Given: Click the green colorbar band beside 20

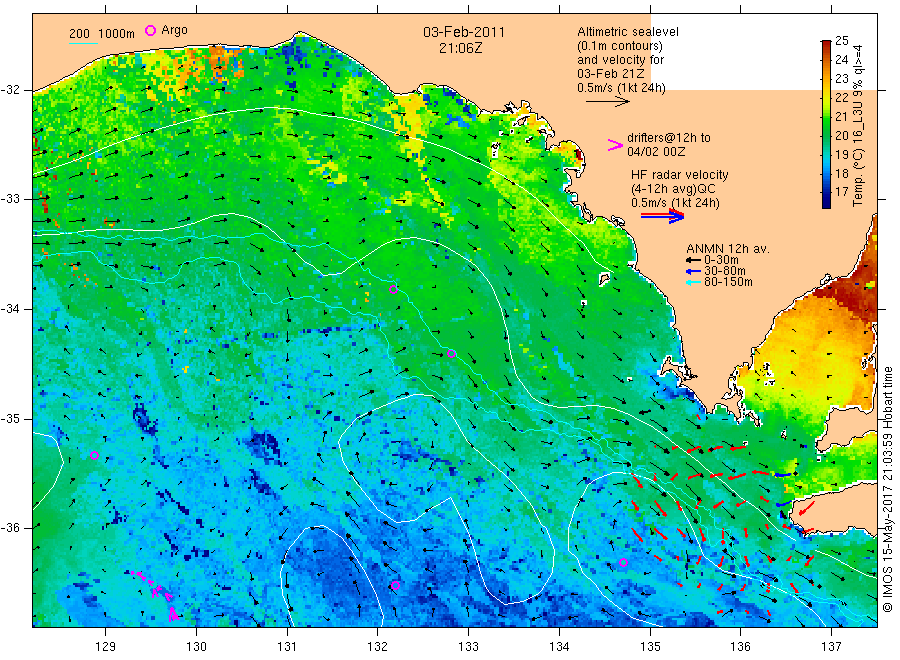Looking at the screenshot, I should [x=826, y=135].
